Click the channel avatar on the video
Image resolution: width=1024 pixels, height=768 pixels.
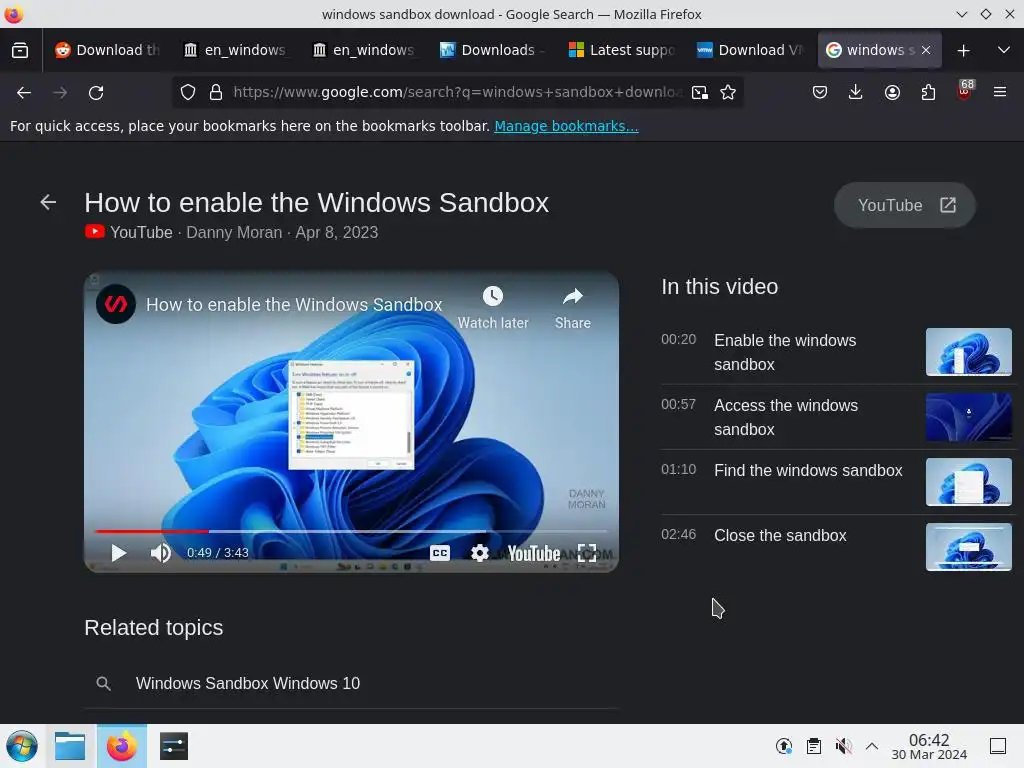coord(116,304)
